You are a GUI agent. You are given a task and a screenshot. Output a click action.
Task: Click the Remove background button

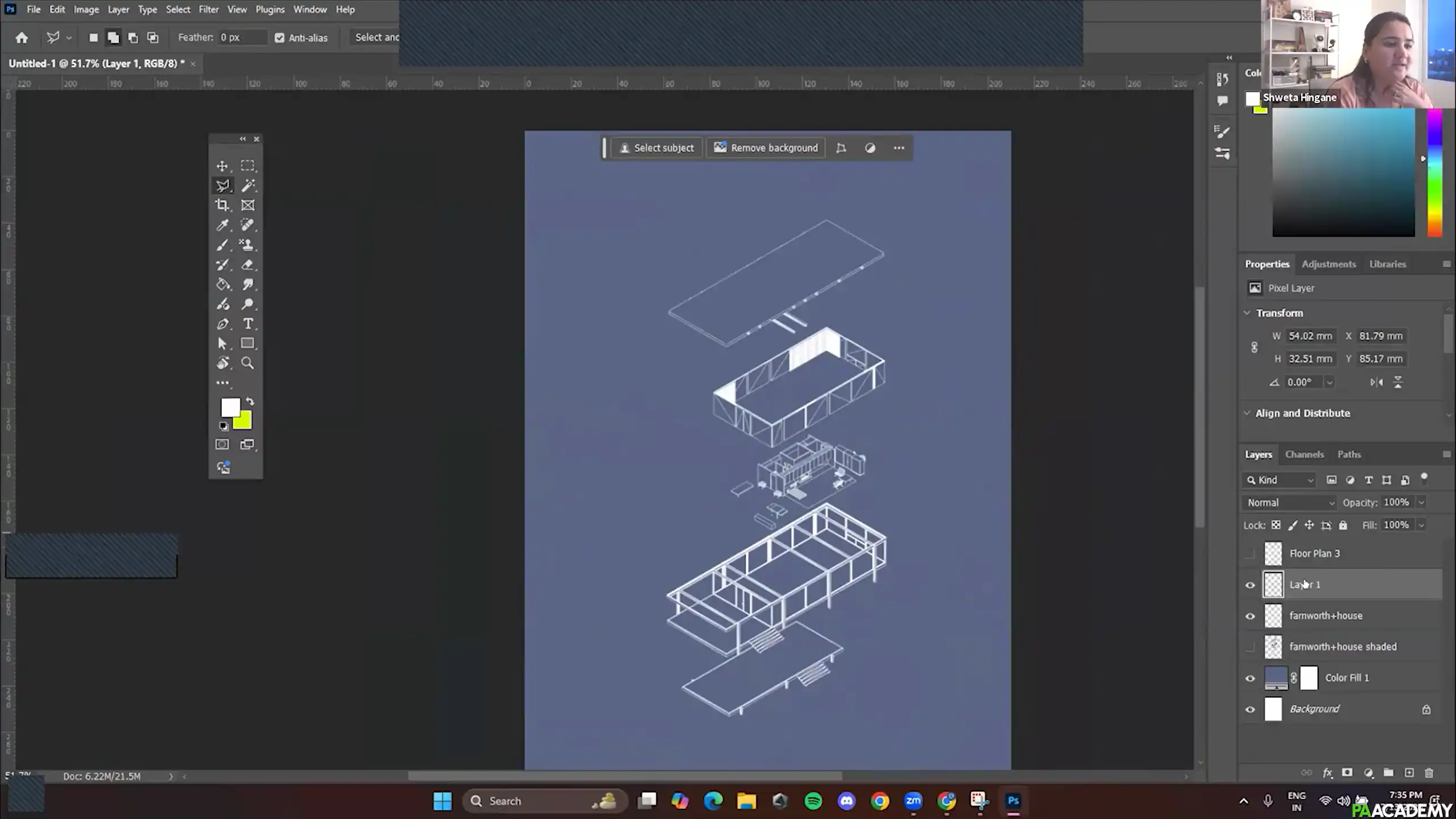(766, 148)
